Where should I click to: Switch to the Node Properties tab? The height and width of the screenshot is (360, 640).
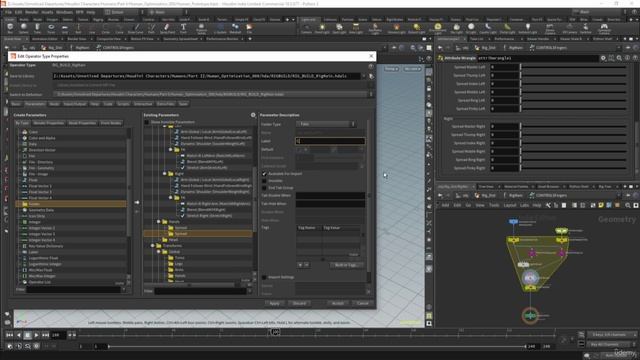82,123
